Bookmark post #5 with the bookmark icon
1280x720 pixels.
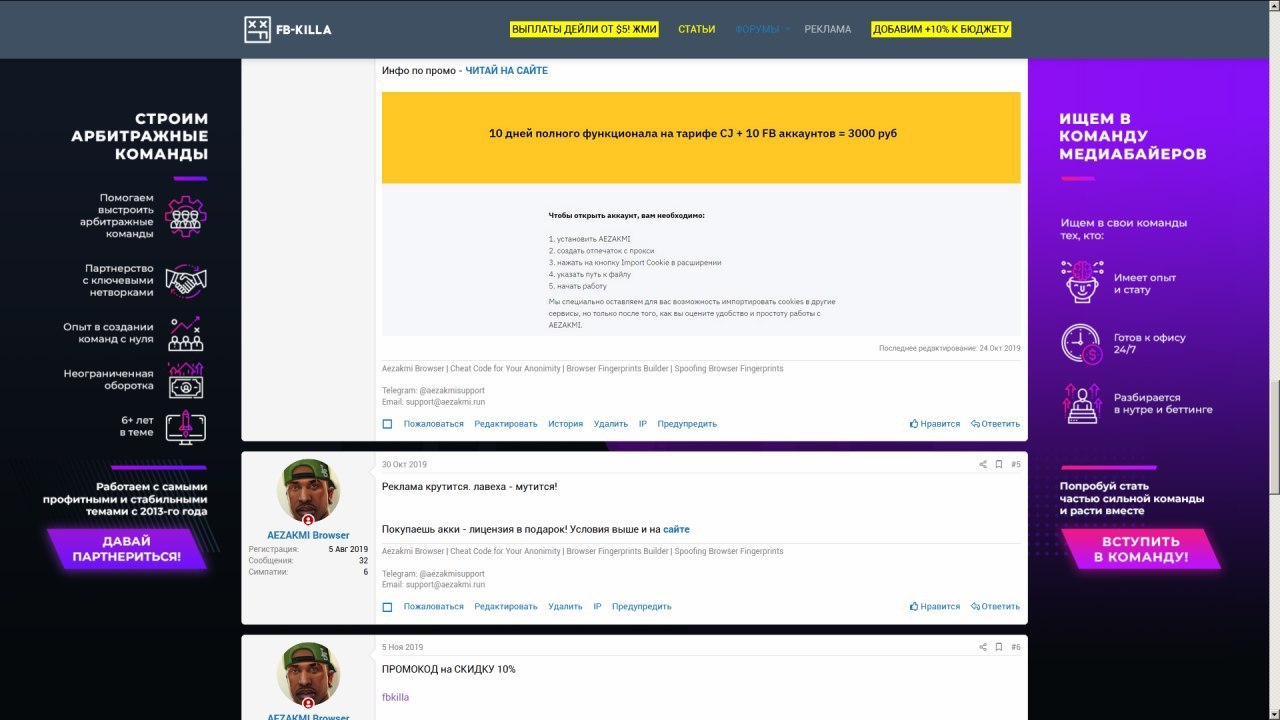(x=998, y=464)
